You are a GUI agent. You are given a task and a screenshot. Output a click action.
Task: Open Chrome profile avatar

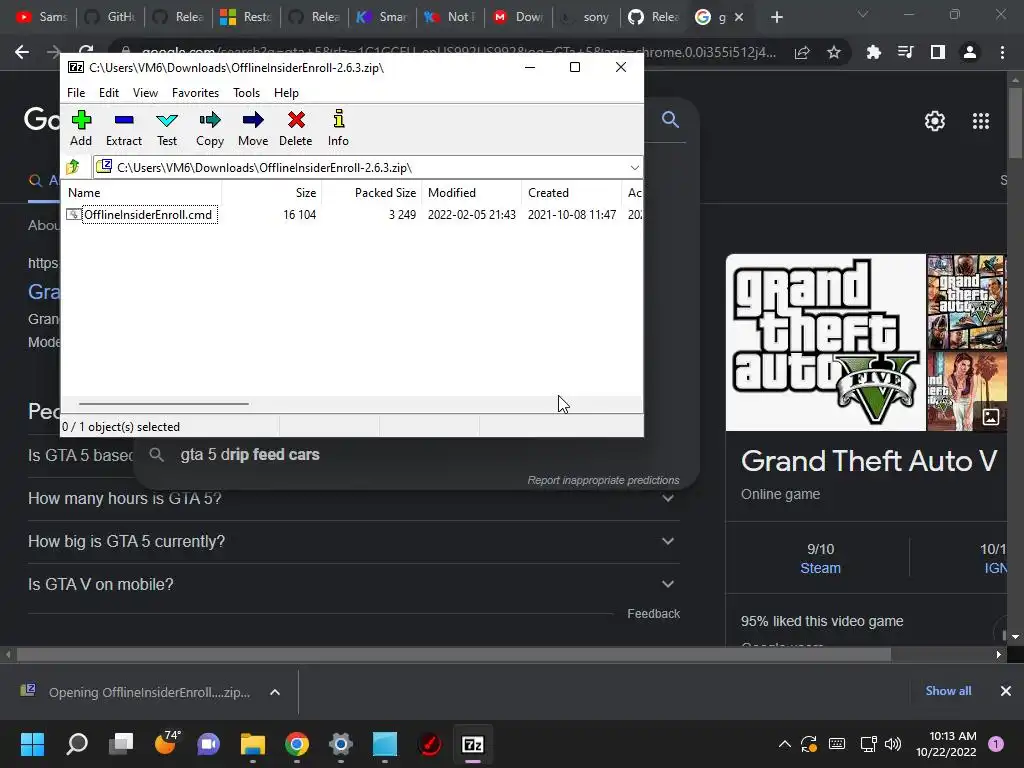970,52
